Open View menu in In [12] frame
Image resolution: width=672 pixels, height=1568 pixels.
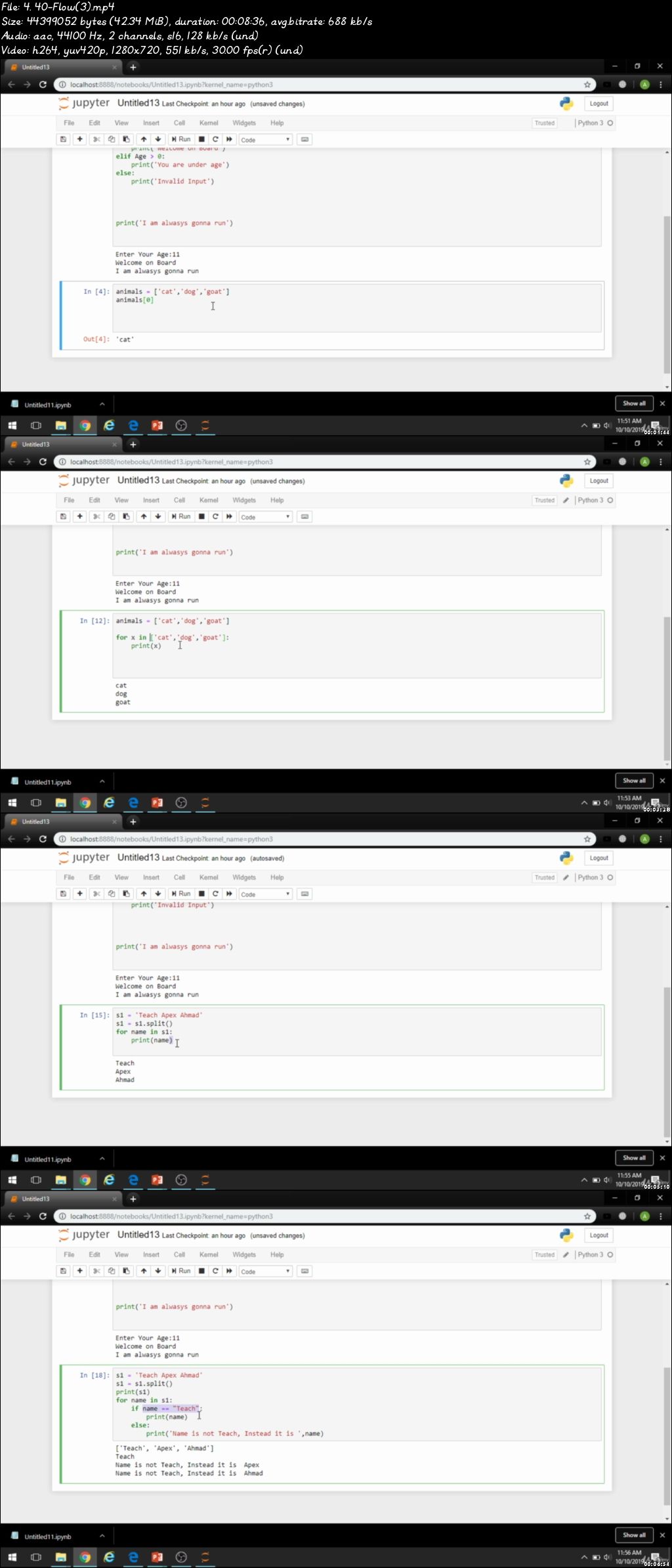click(121, 500)
